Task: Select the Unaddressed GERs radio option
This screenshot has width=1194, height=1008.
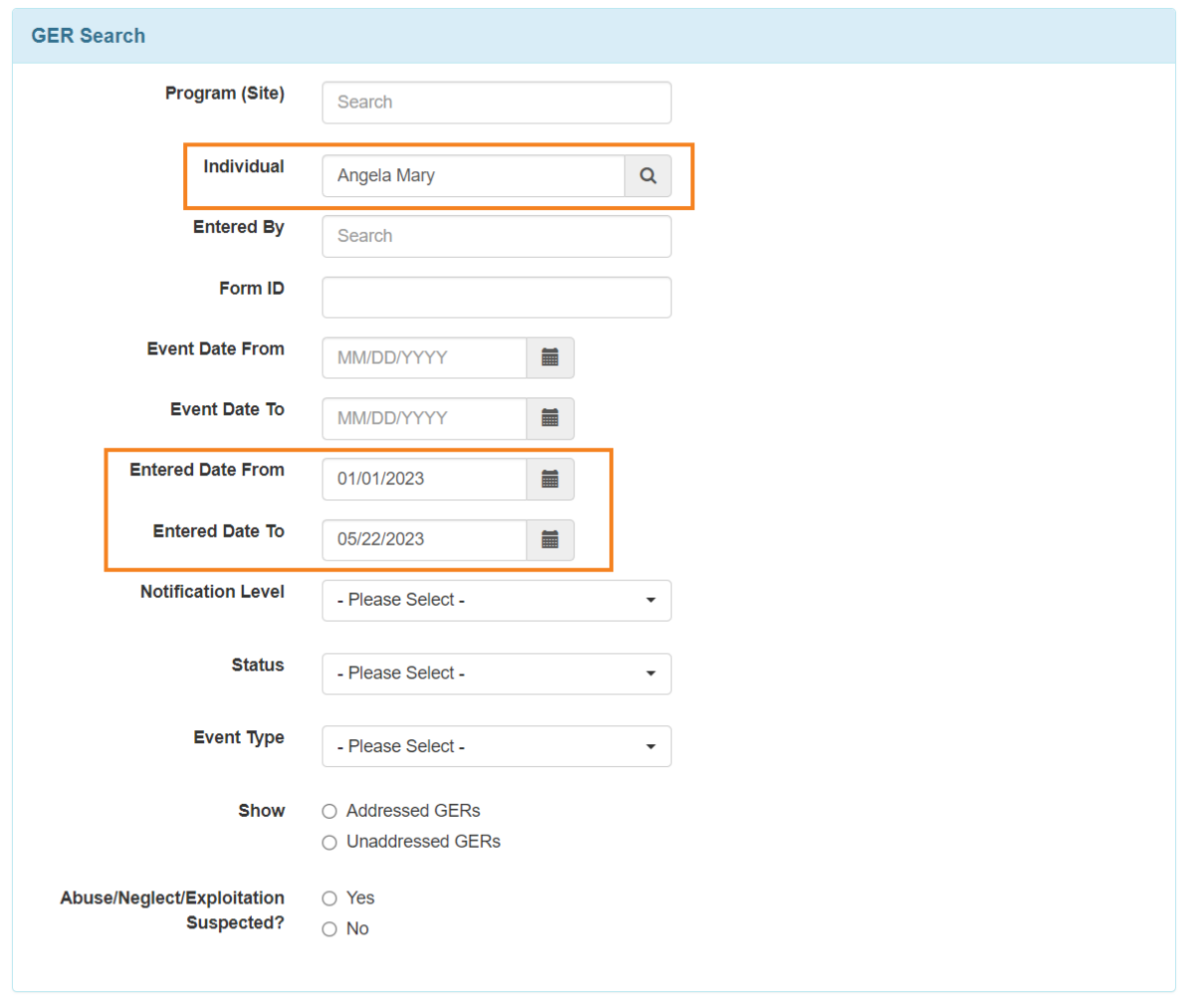Action: click(x=329, y=843)
